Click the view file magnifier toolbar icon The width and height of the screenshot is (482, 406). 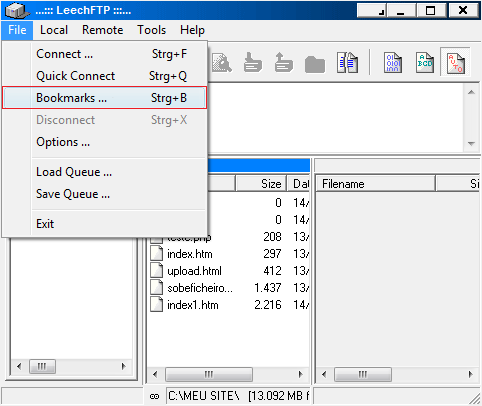coord(222,62)
